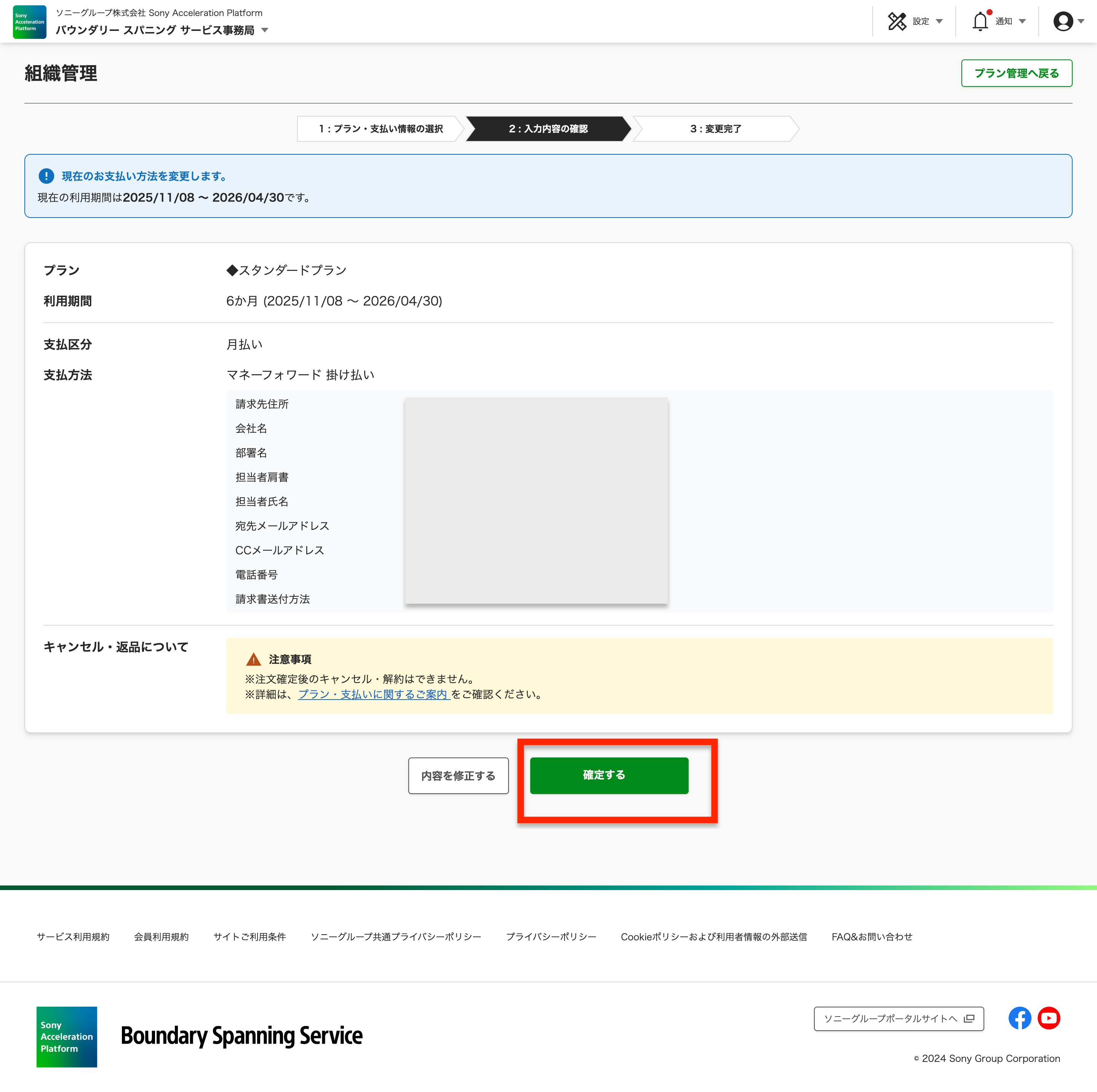Expand the 通知 dropdown arrow
The image size is (1097, 1092).
click(1022, 22)
